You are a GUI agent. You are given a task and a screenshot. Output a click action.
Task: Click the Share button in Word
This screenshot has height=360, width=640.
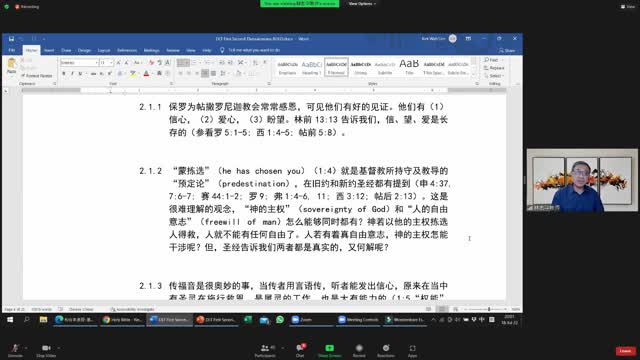[x=507, y=51]
